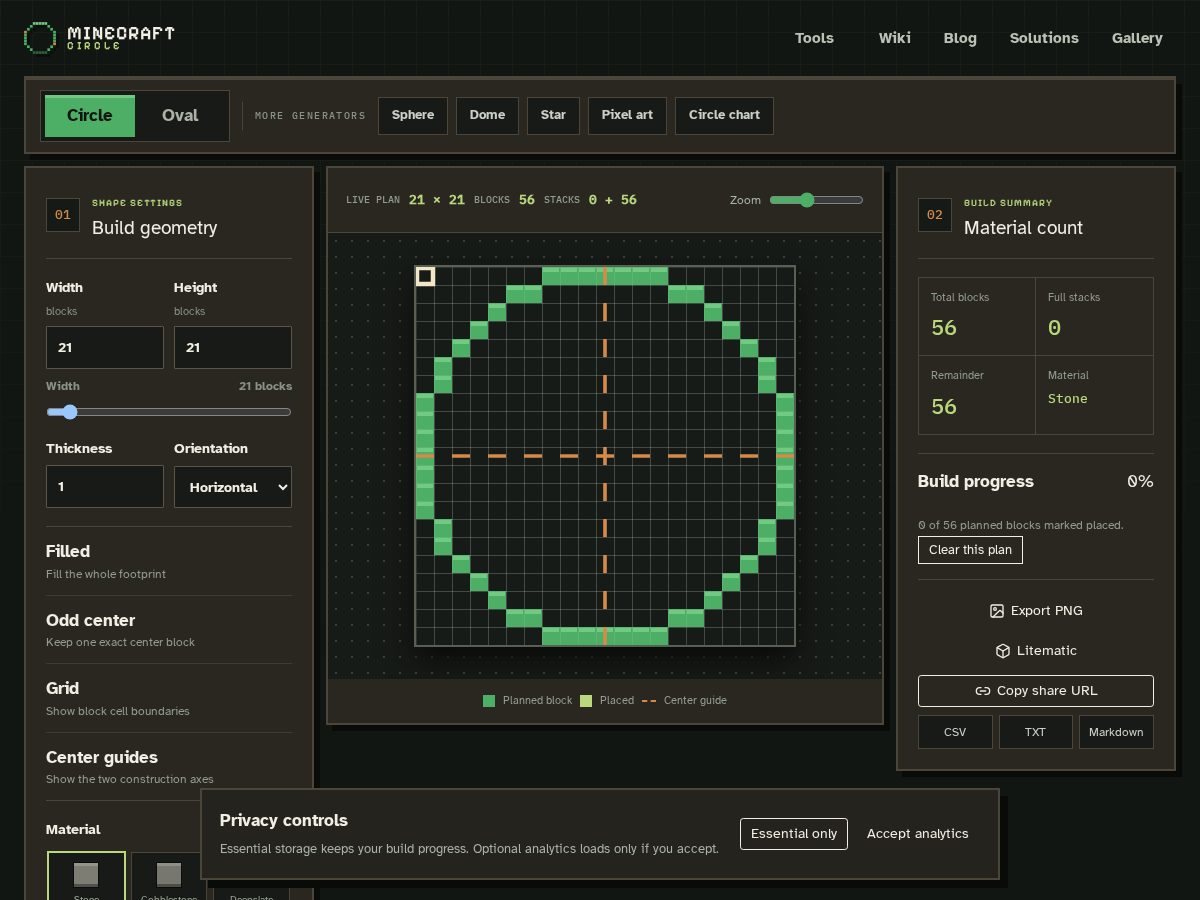Toggle the Center guides option
The height and width of the screenshot is (900, 1200).
click(x=169, y=767)
